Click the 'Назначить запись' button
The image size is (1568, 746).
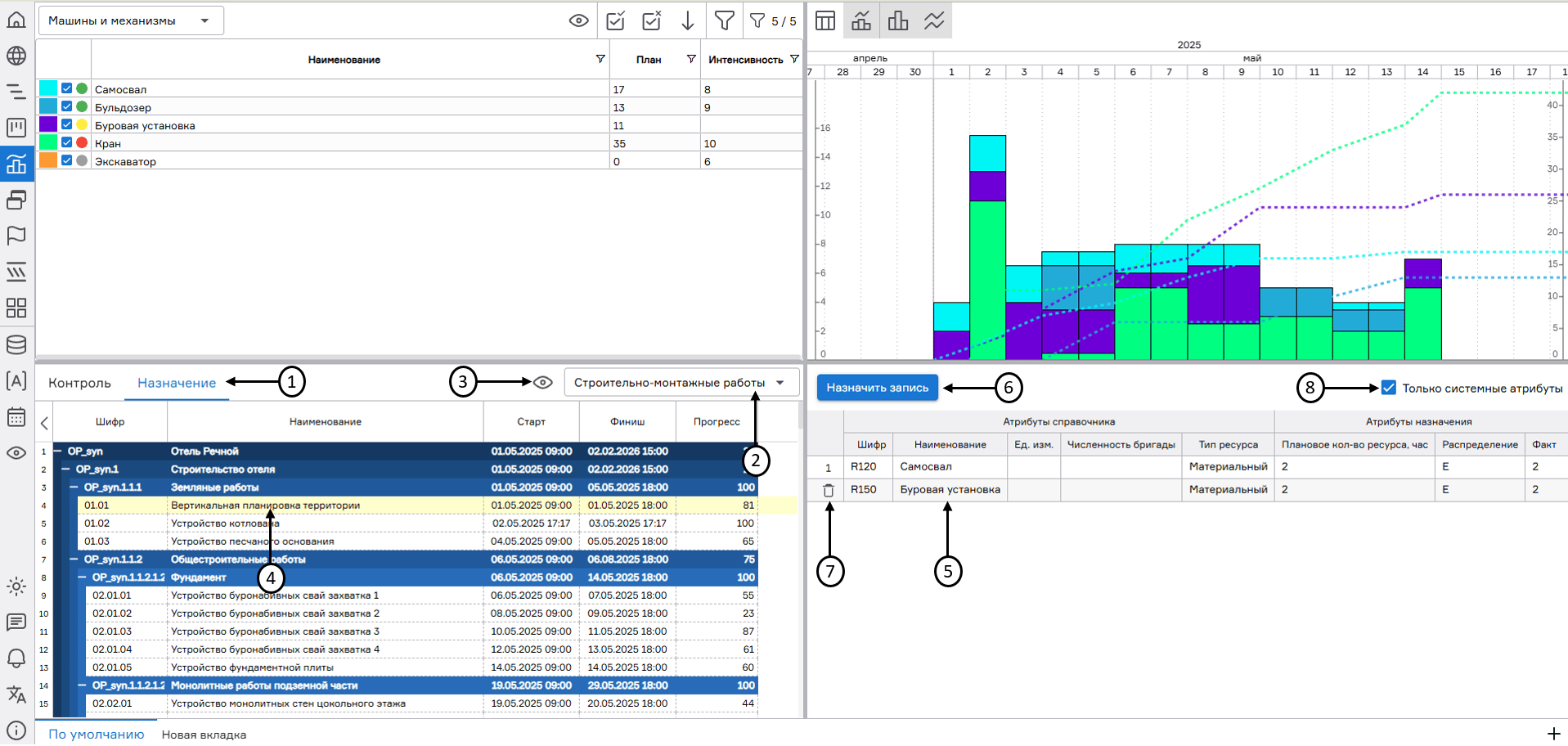[877, 388]
